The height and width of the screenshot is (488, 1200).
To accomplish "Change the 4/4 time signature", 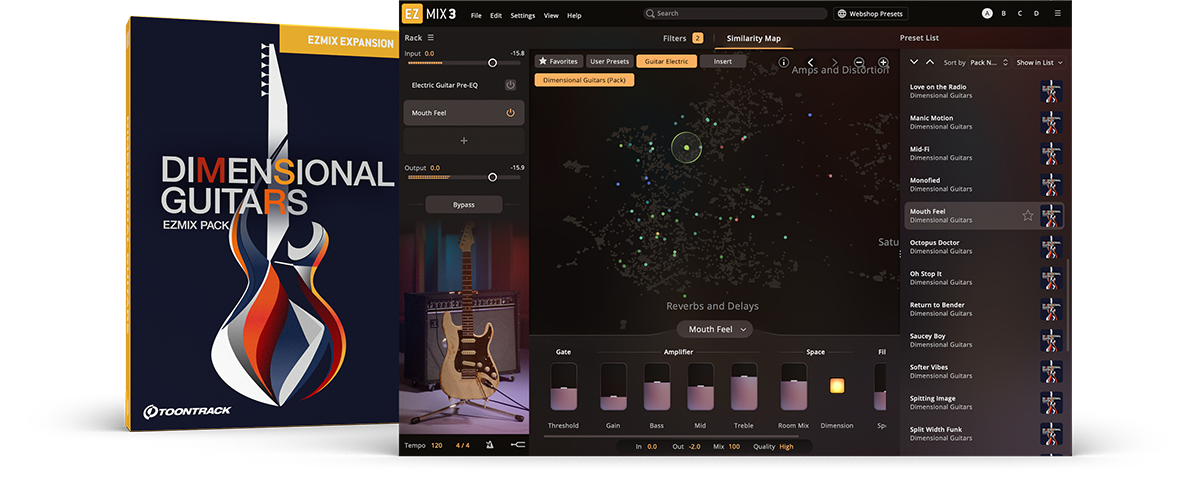I will tap(463, 445).
